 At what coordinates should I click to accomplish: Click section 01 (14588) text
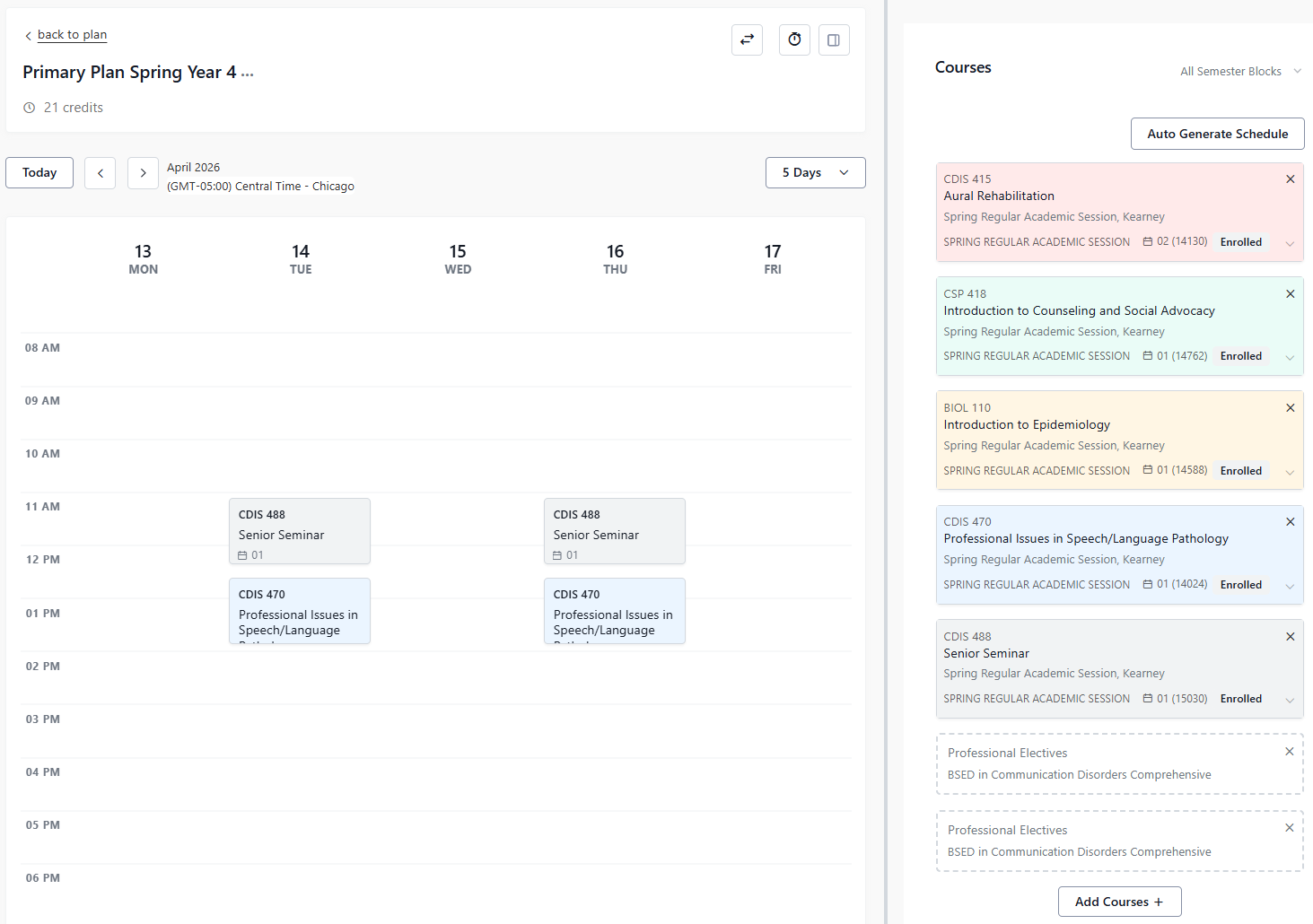click(x=1182, y=469)
